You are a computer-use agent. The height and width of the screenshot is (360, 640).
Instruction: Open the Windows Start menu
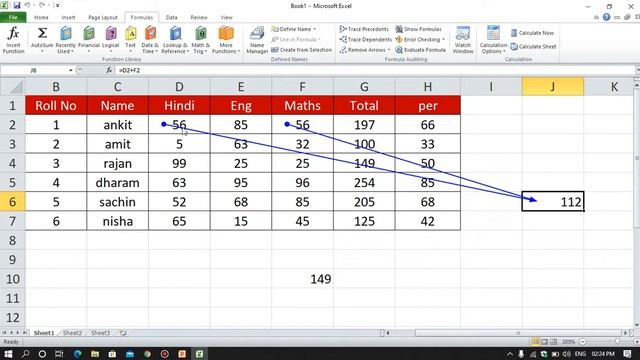[8, 354]
